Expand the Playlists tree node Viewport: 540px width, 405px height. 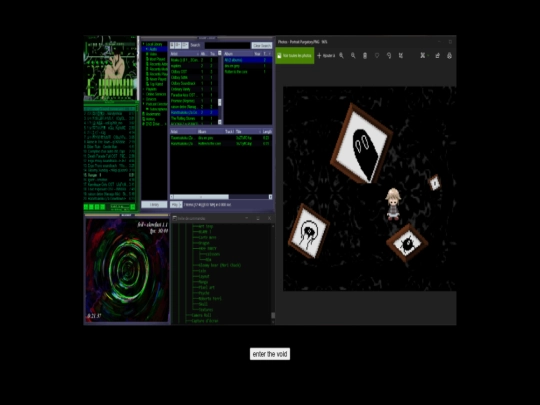point(144,89)
